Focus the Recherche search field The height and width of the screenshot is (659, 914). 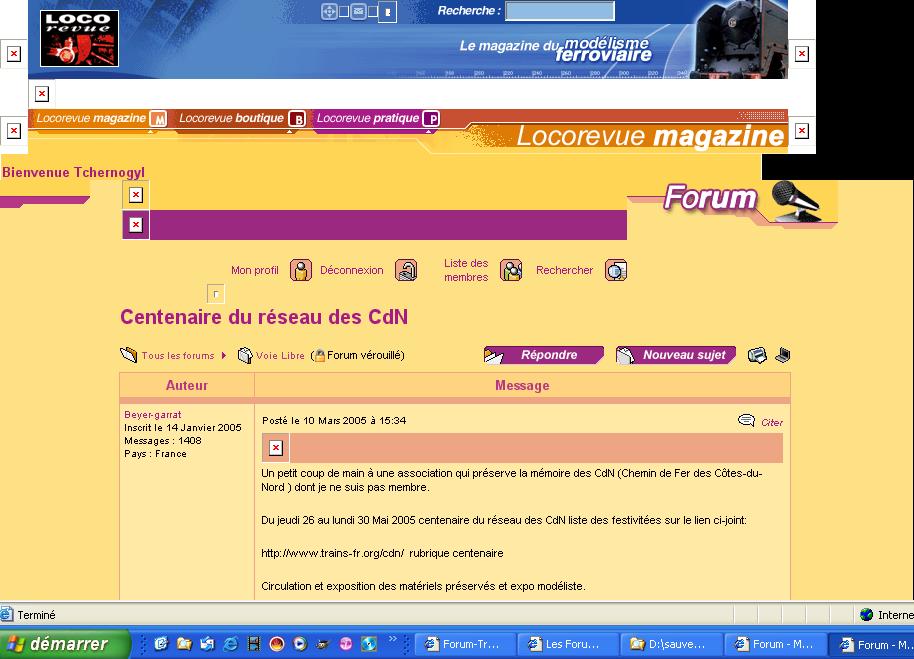[x=560, y=10]
